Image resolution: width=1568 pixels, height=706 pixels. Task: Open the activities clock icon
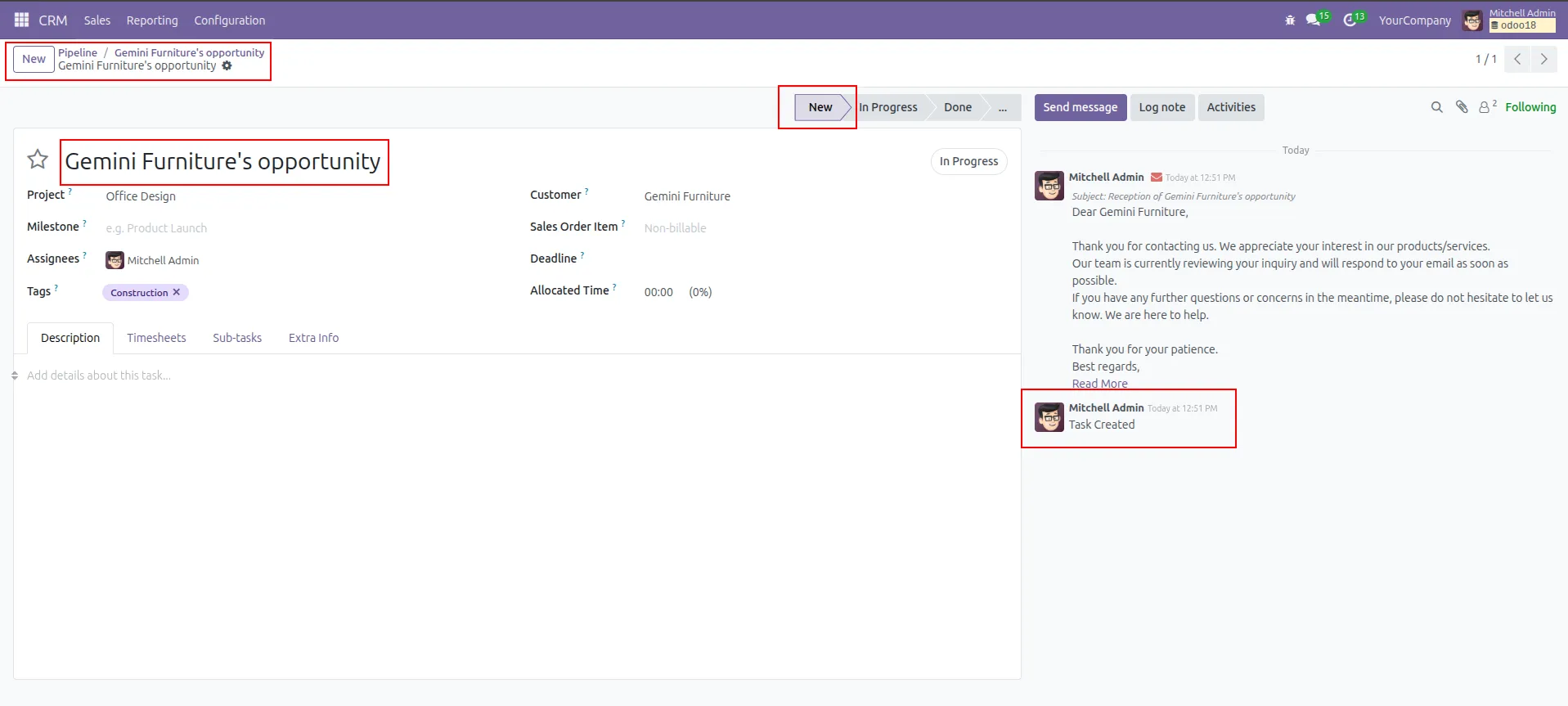1350,20
